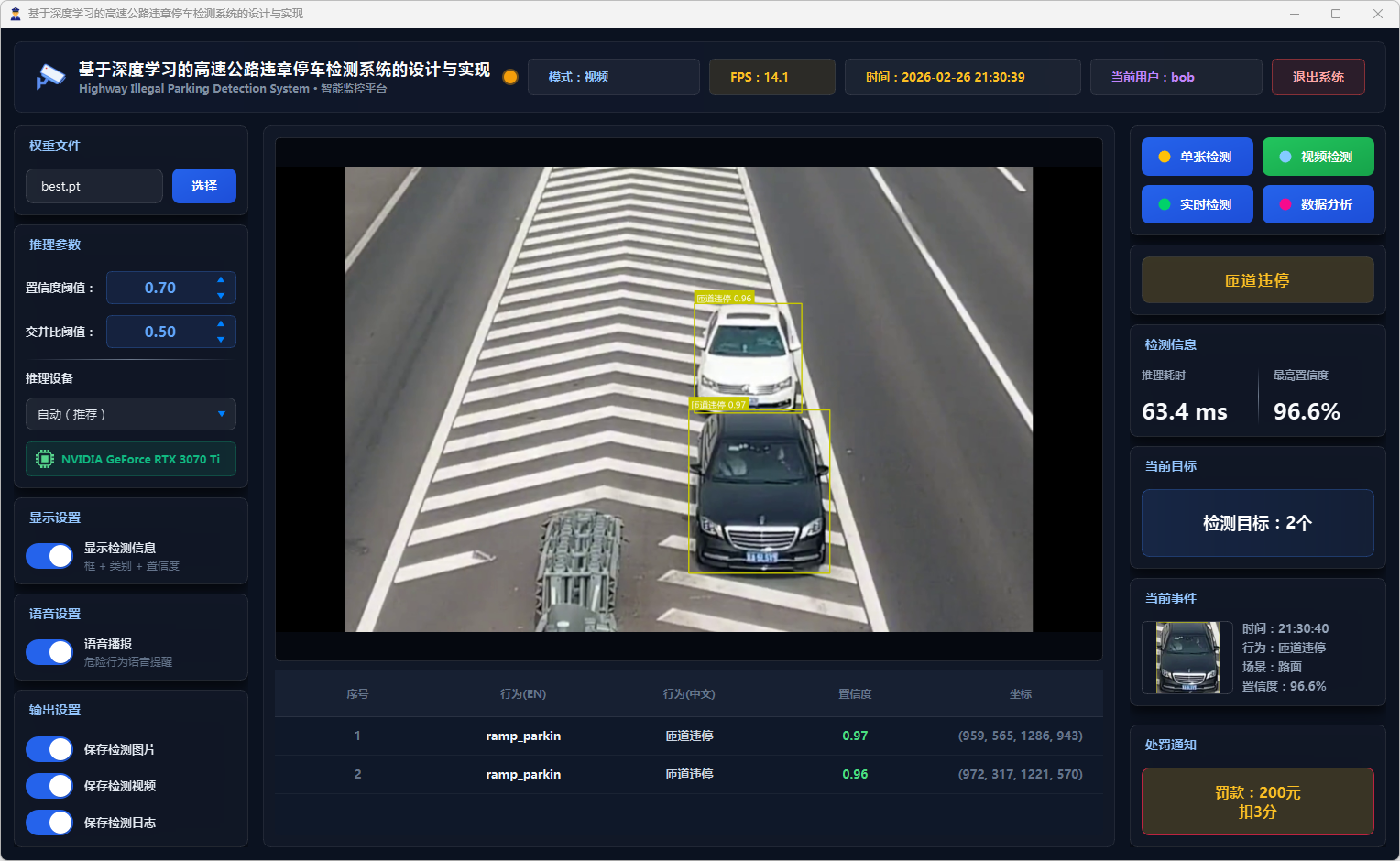Increase the confidence threshold with up arrow
The image size is (1400, 861).
pyautogui.click(x=221, y=279)
